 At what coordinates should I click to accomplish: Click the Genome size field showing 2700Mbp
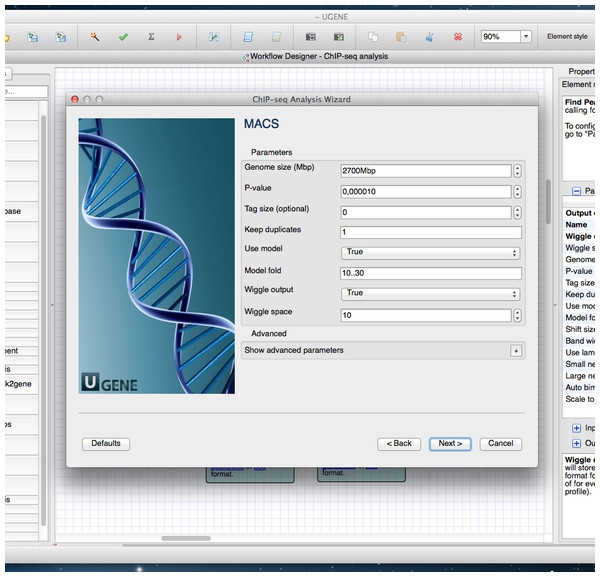pos(426,171)
